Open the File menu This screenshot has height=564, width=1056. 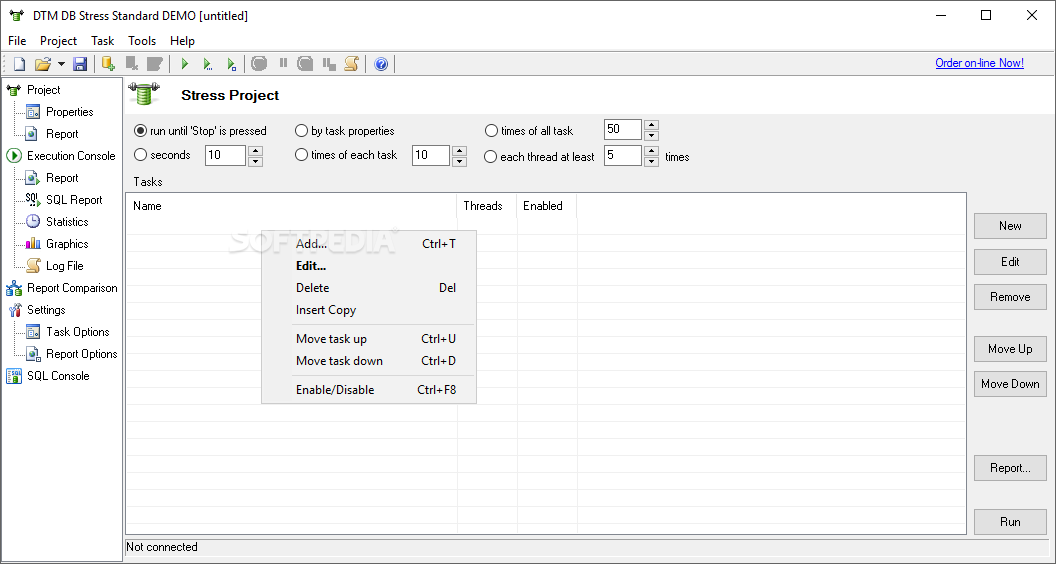click(17, 41)
